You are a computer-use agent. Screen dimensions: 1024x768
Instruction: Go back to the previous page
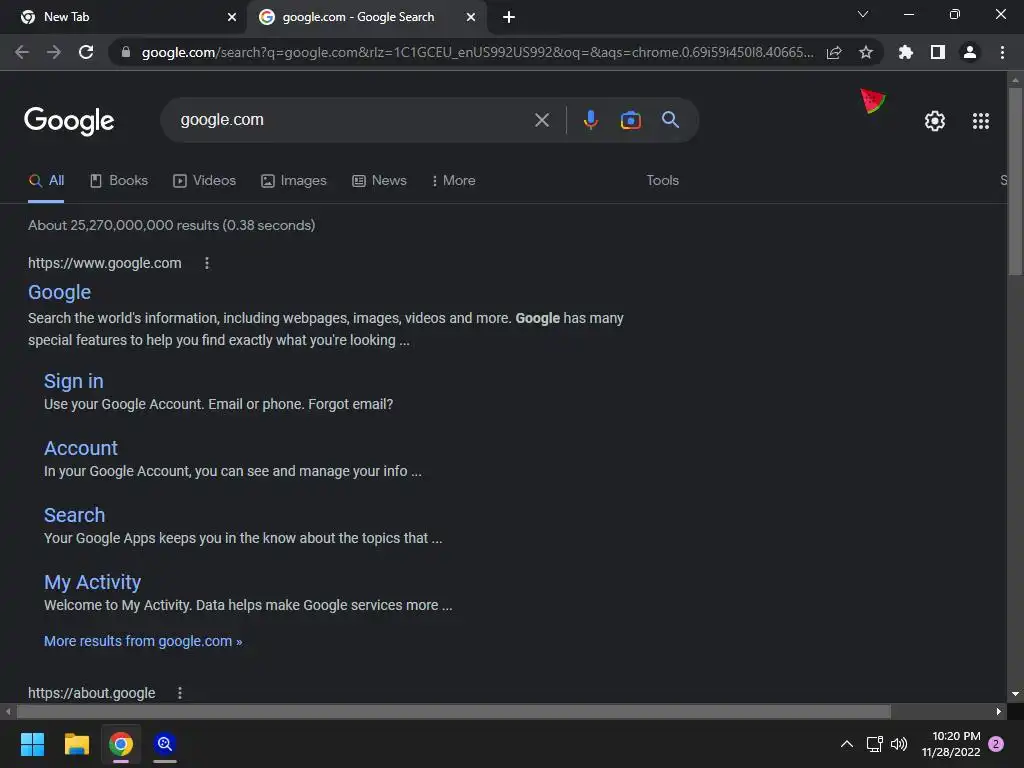(x=22, y=52)
